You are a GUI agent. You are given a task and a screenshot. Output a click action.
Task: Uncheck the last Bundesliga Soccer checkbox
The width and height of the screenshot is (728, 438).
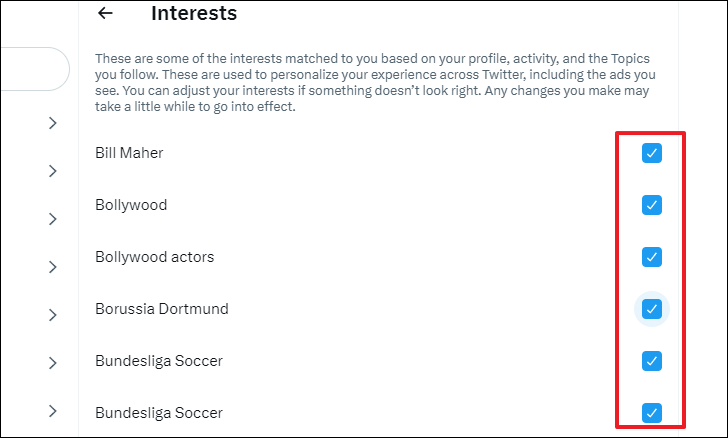[x=651, y=412]
